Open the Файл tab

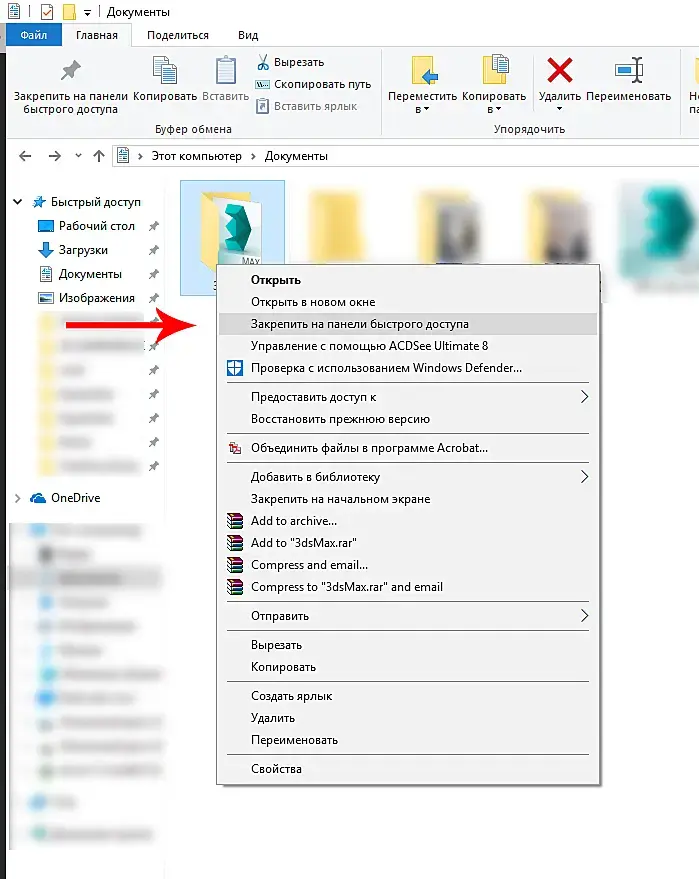34,35
